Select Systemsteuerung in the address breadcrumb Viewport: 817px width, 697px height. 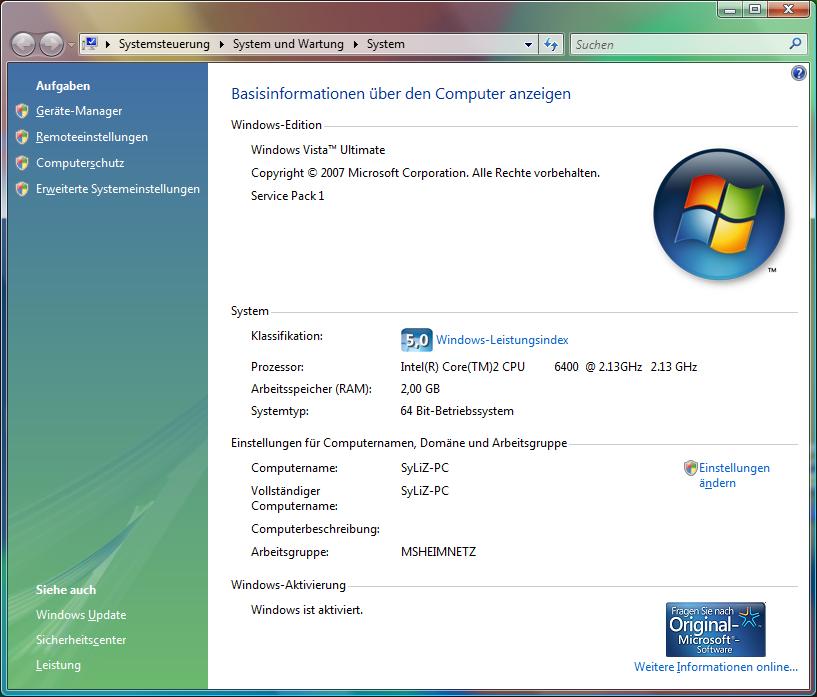tap(164, 44)
